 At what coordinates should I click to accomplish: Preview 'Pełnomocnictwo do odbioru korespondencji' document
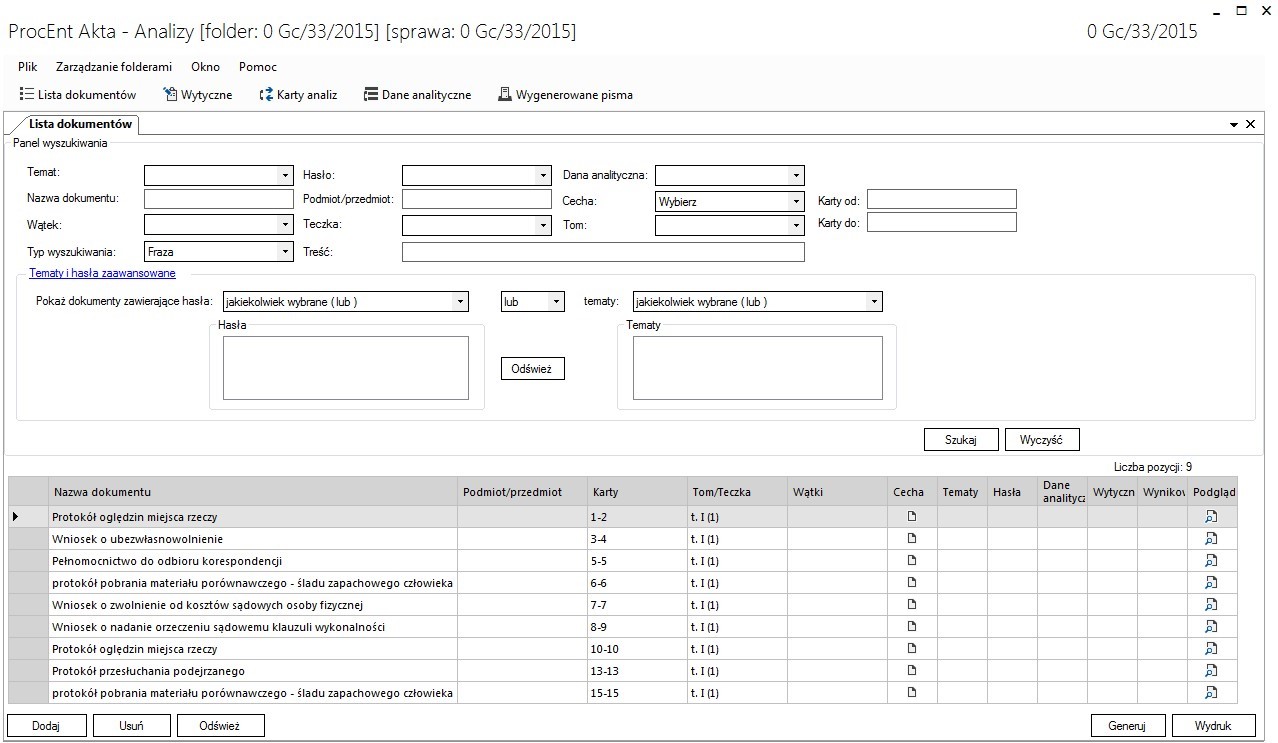[1211, 561]
